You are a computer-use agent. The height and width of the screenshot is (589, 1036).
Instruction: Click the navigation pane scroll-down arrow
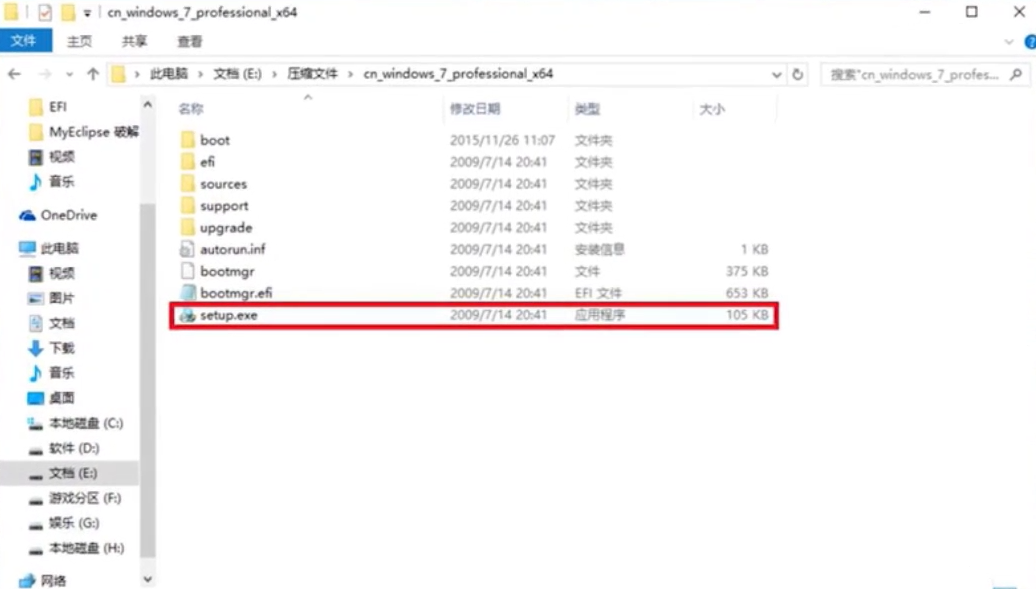coord(148,580)
